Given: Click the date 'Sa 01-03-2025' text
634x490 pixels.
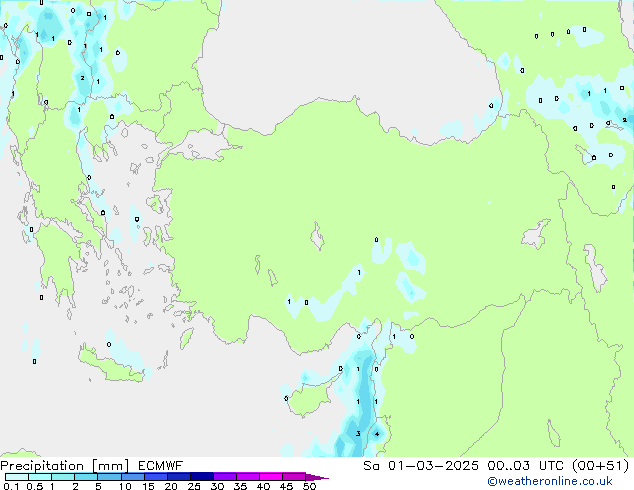Looking at the screenshot, I should point(421,466).
